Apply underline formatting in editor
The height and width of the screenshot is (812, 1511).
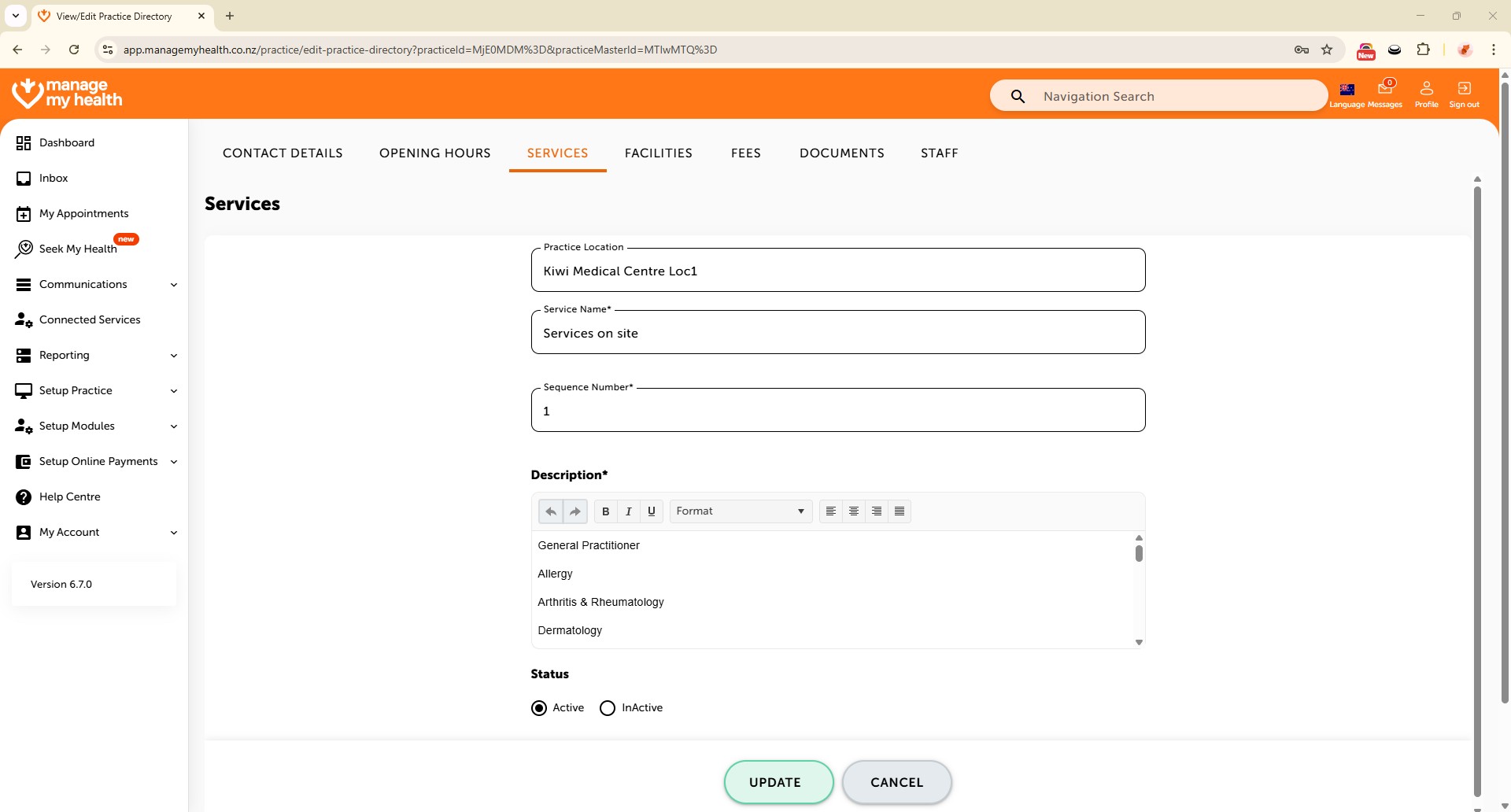click(652, 511)
